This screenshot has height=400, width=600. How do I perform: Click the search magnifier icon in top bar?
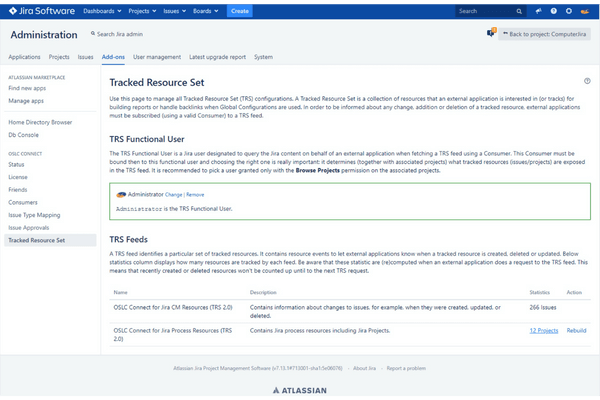click(519, 11)
